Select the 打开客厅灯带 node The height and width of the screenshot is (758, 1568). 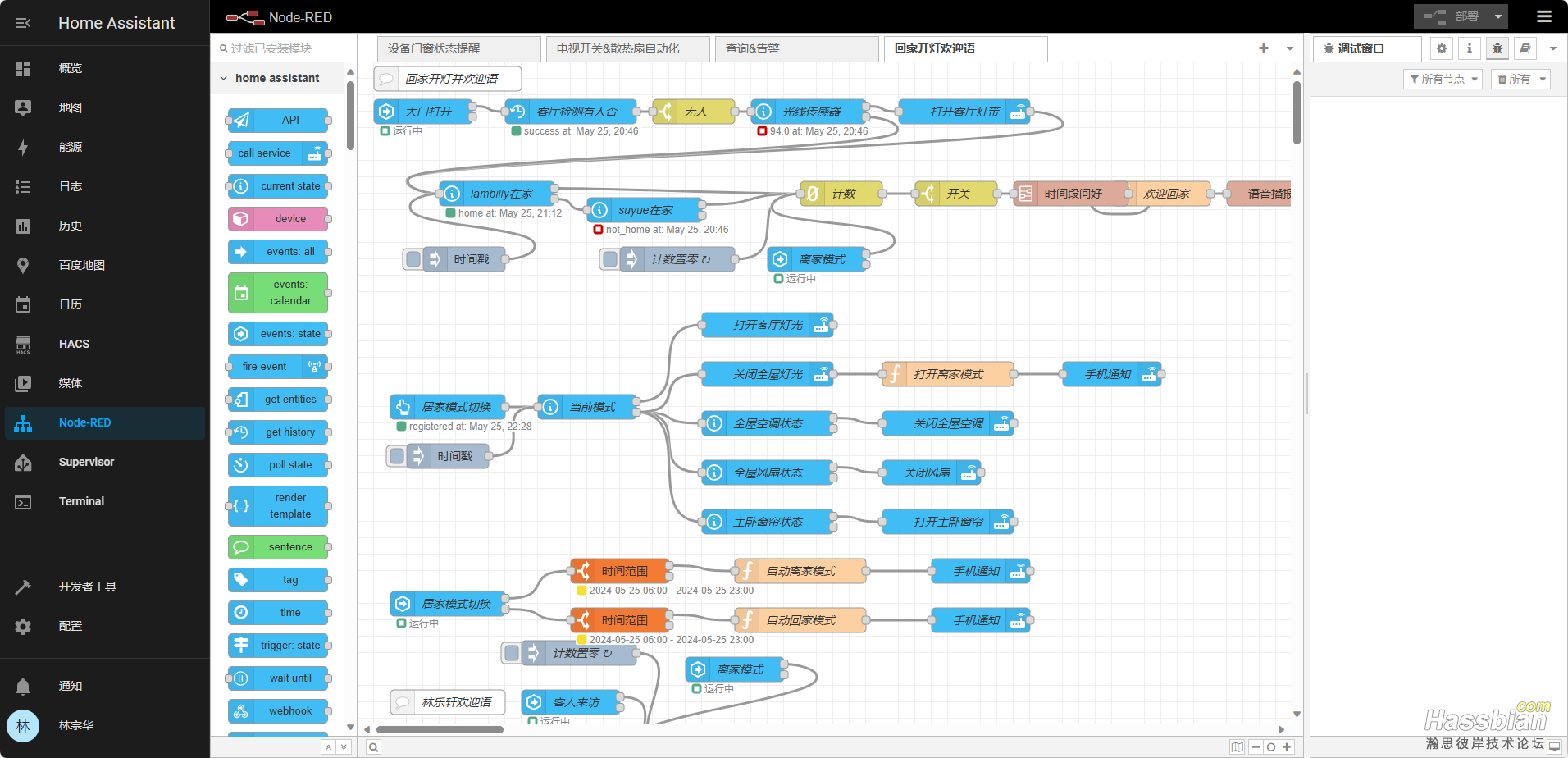click(x=964, y=112)
